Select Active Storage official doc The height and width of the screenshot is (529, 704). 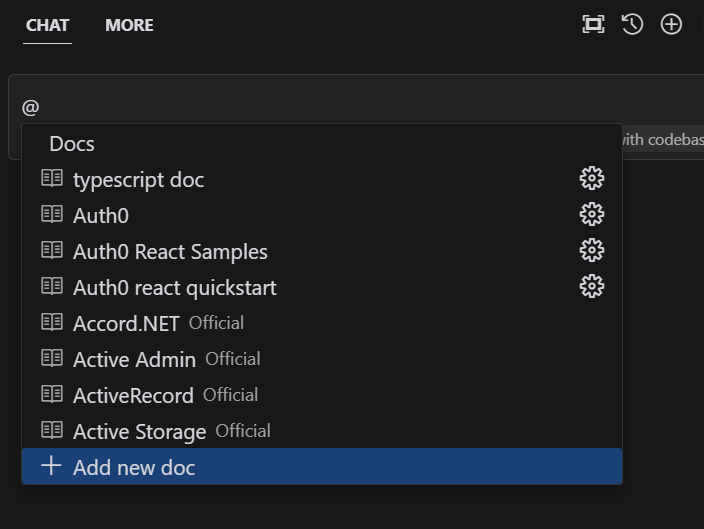point(322,431)
